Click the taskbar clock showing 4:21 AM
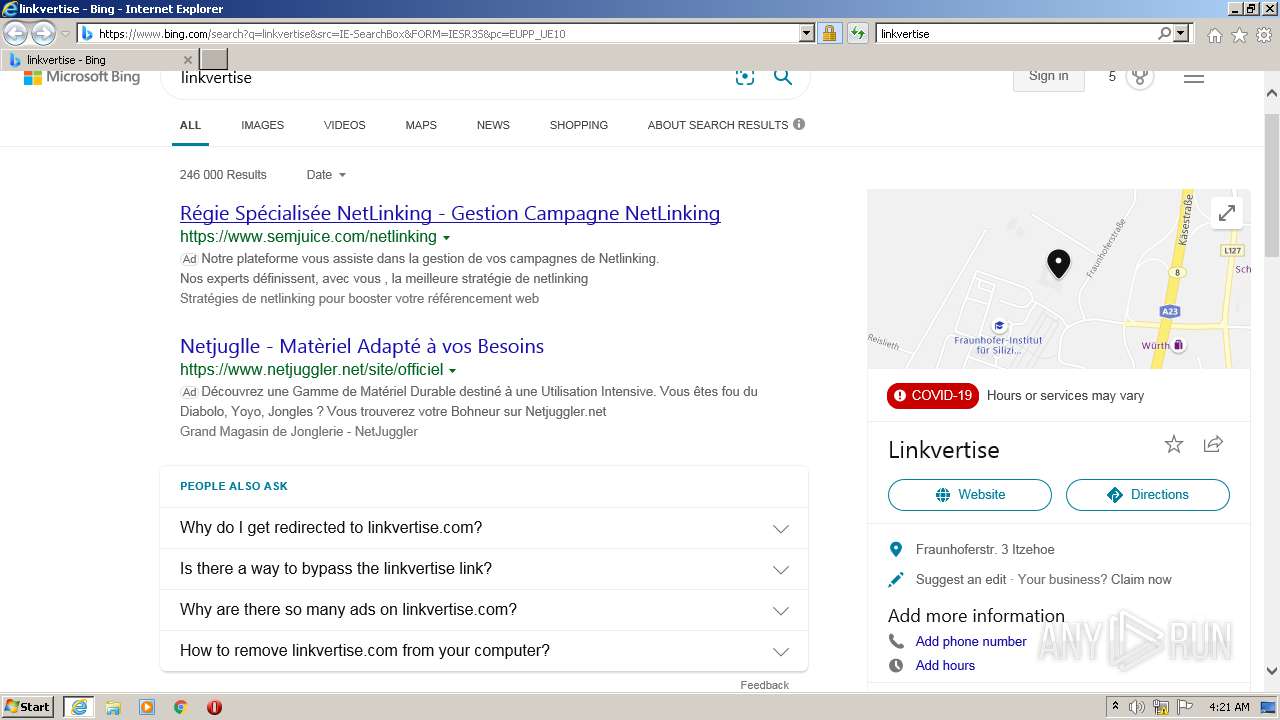The width and height of the screenshot is (1280, 720). click(1229, 707)
